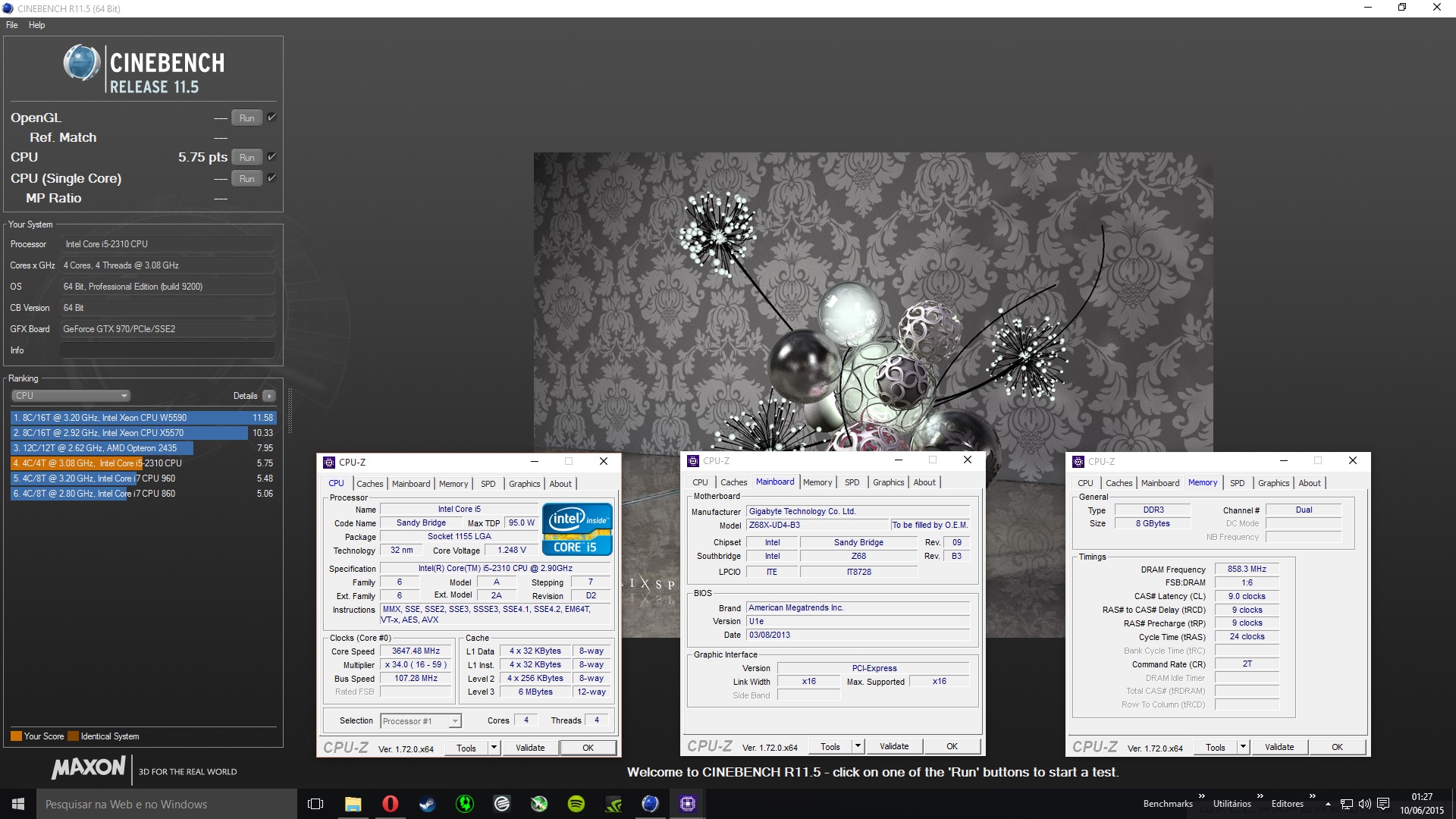Click Validate in left CPU-Z window
Image resolution: width=1456 pixels, height=819 pixels.
pyautogui.click(x=530, y=748)
